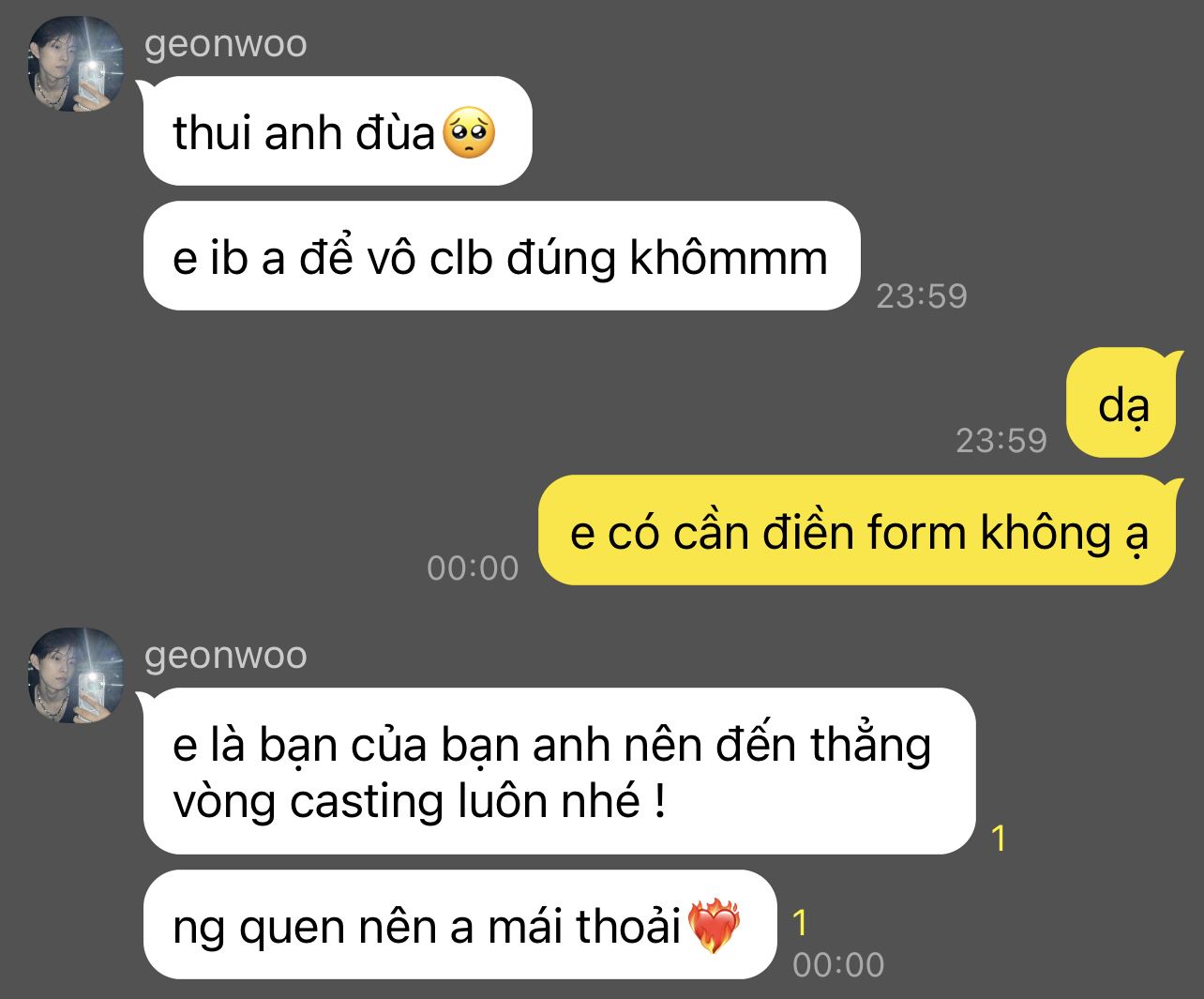The height and width of the screenshot is (999, 1204).
Task: Tap the top geonwoo sender name
Action: pyautogui.click(x=225, y=44)
